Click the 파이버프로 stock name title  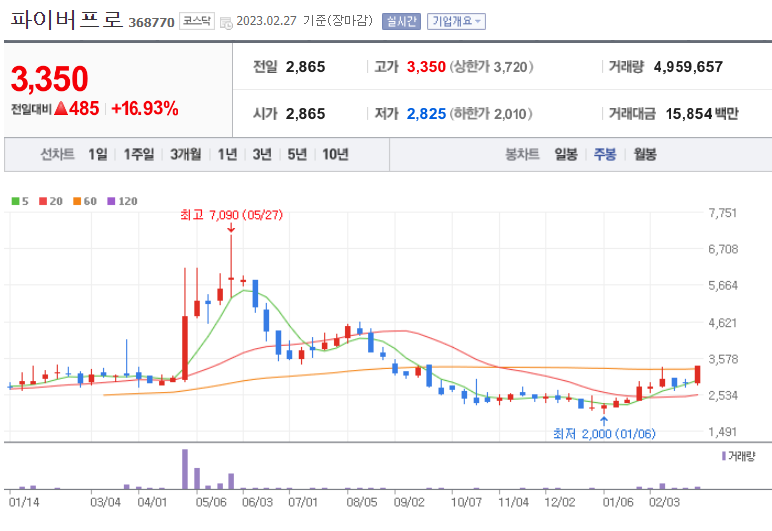point(66,20)
